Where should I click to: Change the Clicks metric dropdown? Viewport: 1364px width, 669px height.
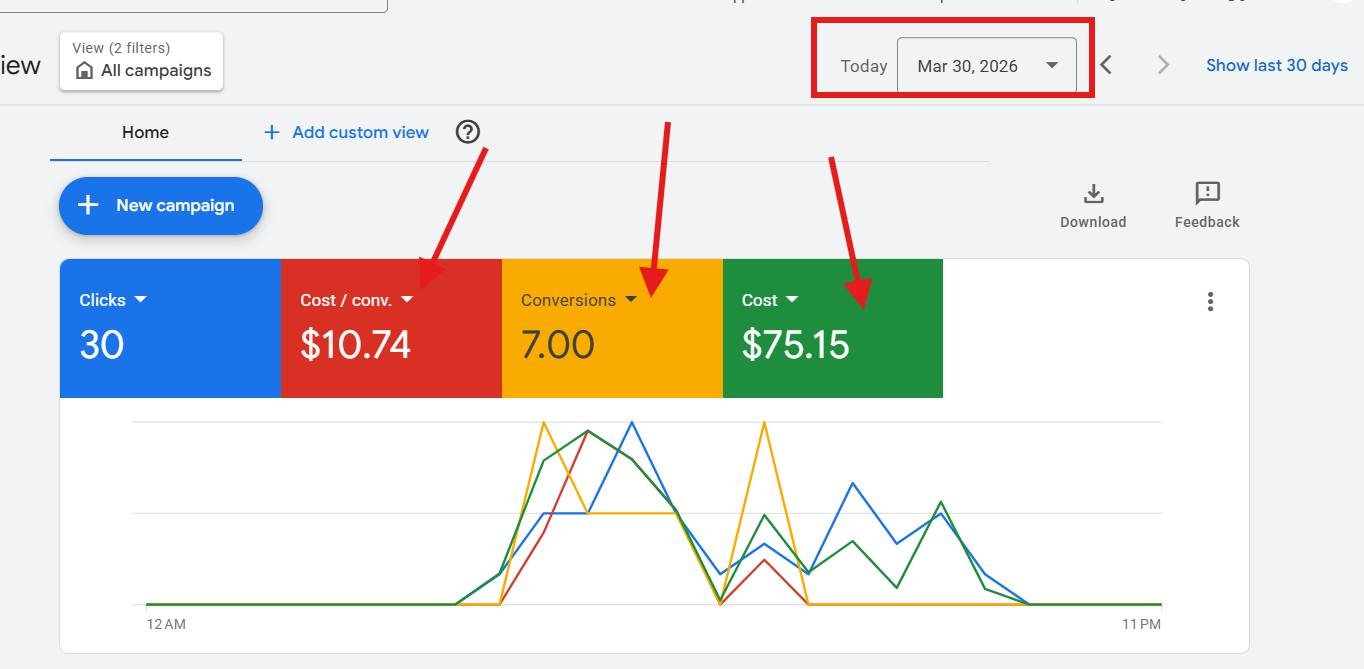113,300
